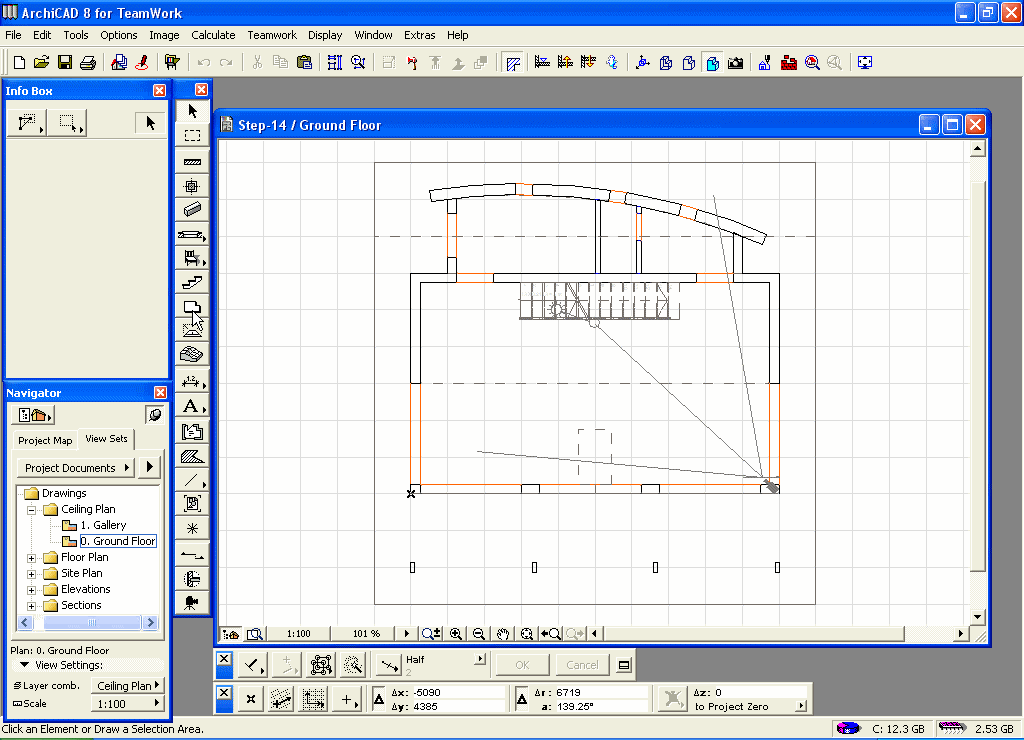The width and height of the screenshot is (1024, 740).
Task: Toggle the navigator preview button
Action: pos(154,414)
